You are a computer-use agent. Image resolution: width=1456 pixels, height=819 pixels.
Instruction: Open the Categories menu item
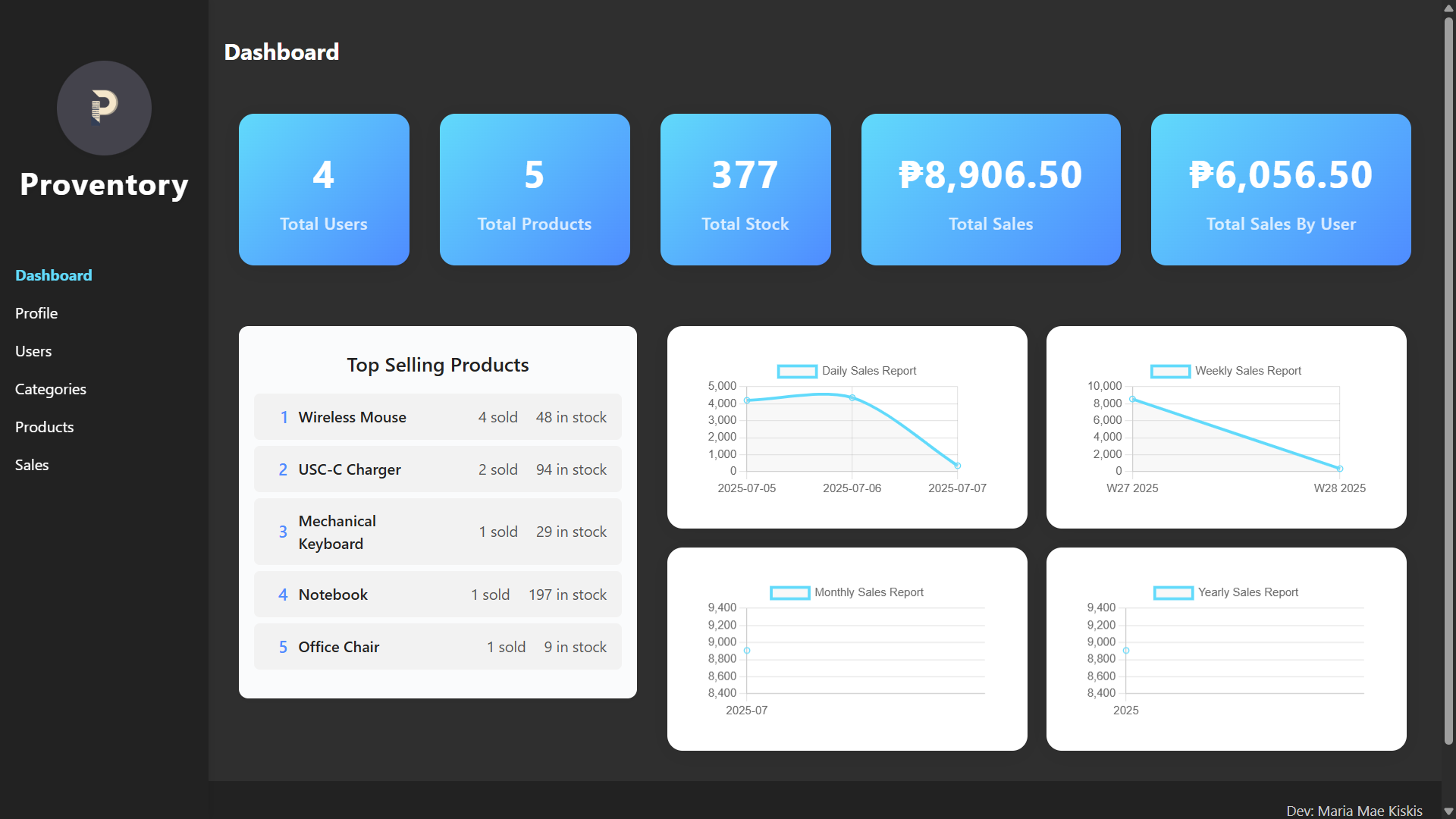(x=51, y=389)
